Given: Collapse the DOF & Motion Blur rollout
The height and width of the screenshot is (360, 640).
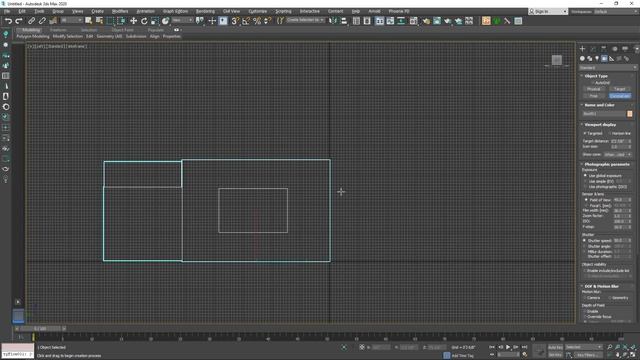Looking at the screenshot, I should [x=601, y=286].
